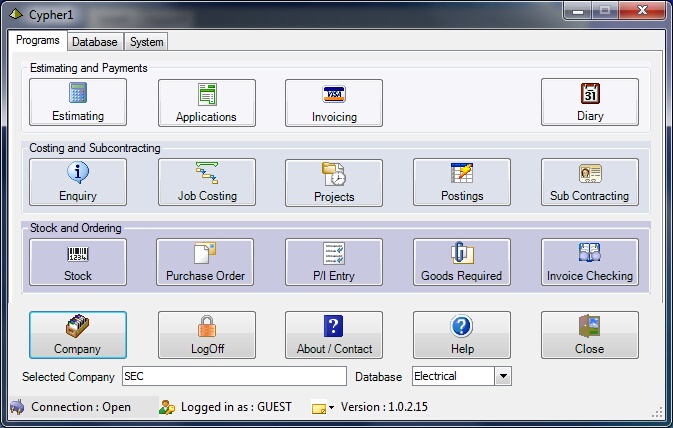Switch to the System tab

tap(146, 42)
